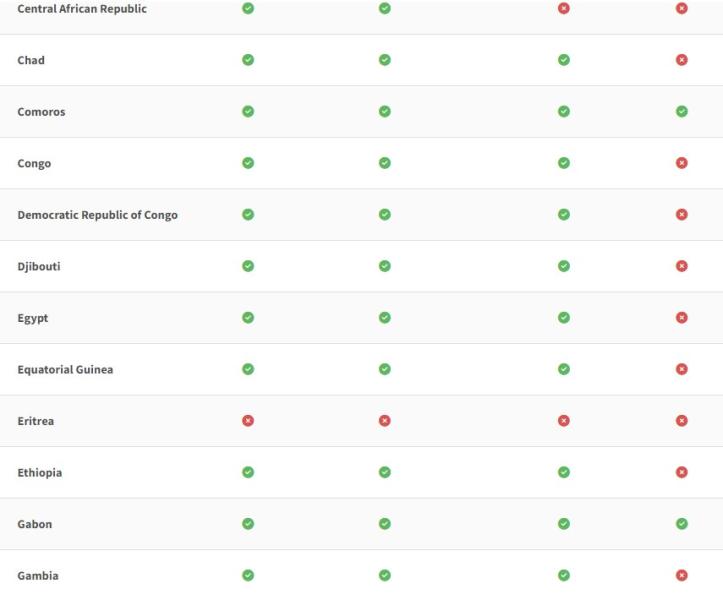Click Central African Republic's first-column green check
The width and height of the screenshot is (723, 600).
tap(248, 8)
